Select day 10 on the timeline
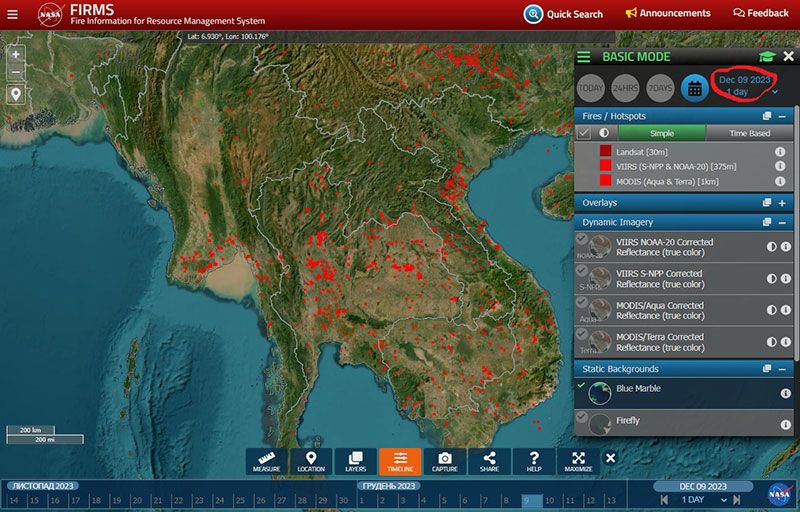Screen dimensions: 800x512 pos(549,501)
